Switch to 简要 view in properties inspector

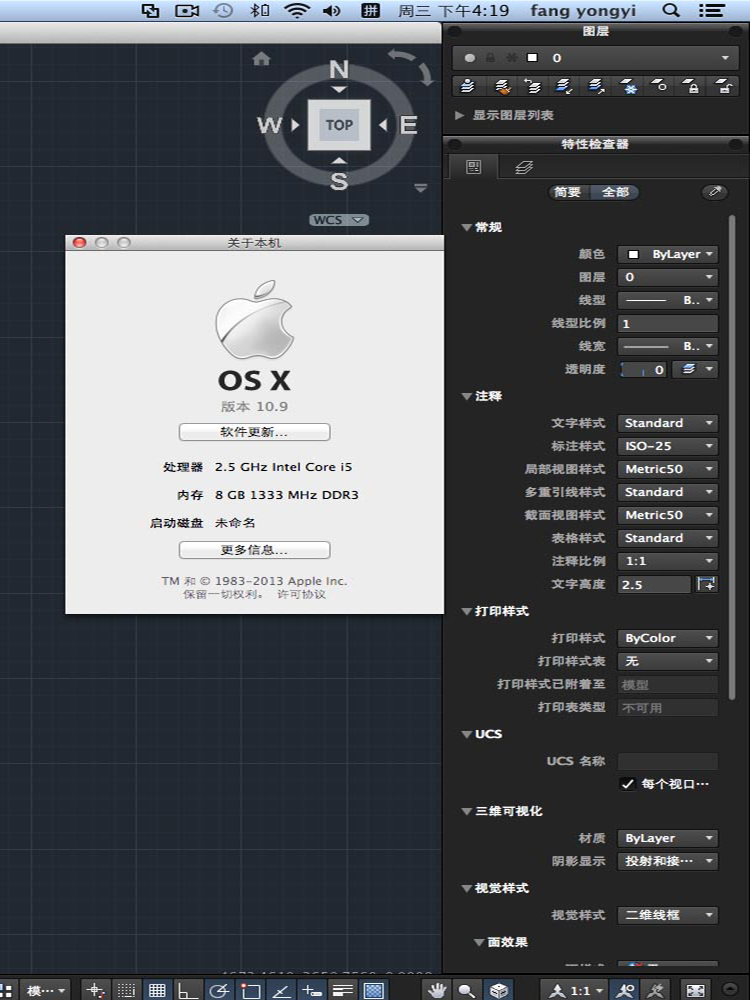(568, 192)
